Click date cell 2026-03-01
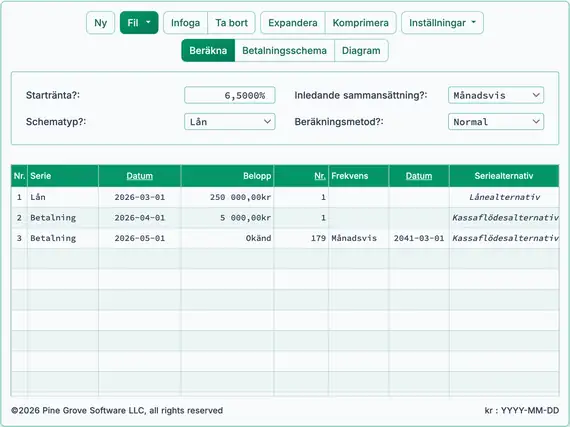Viewport: 570px width, 427px height. click(x=140, y=197)
